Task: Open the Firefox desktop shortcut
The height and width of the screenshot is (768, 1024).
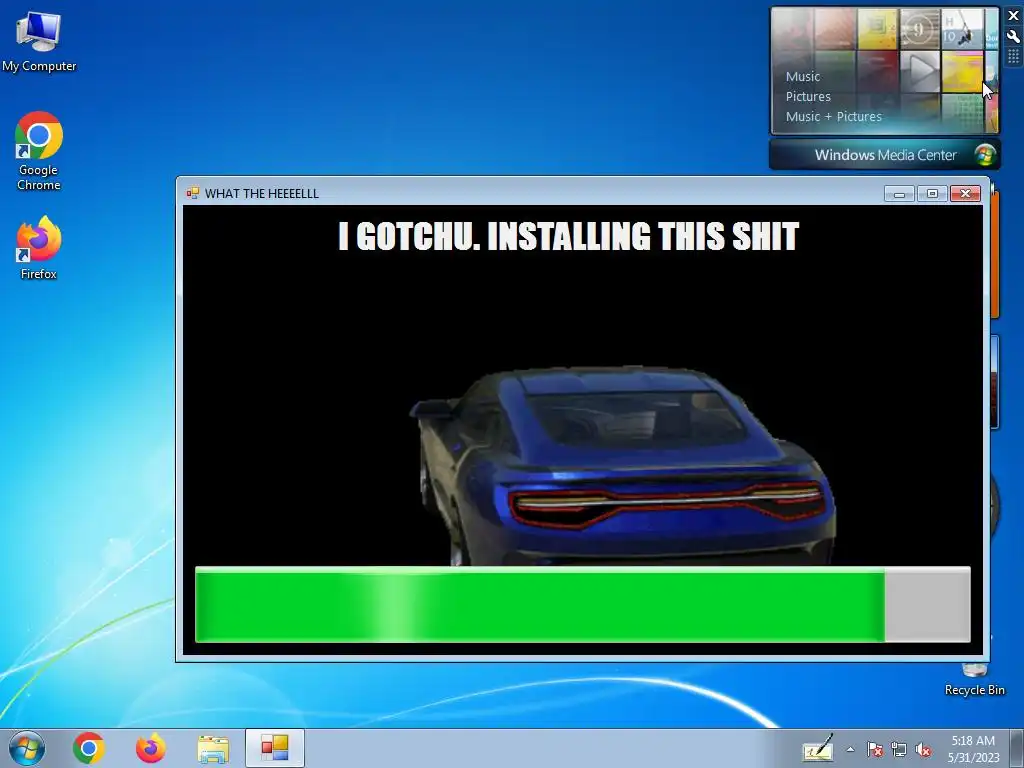Action: click(x=39, y=248)
